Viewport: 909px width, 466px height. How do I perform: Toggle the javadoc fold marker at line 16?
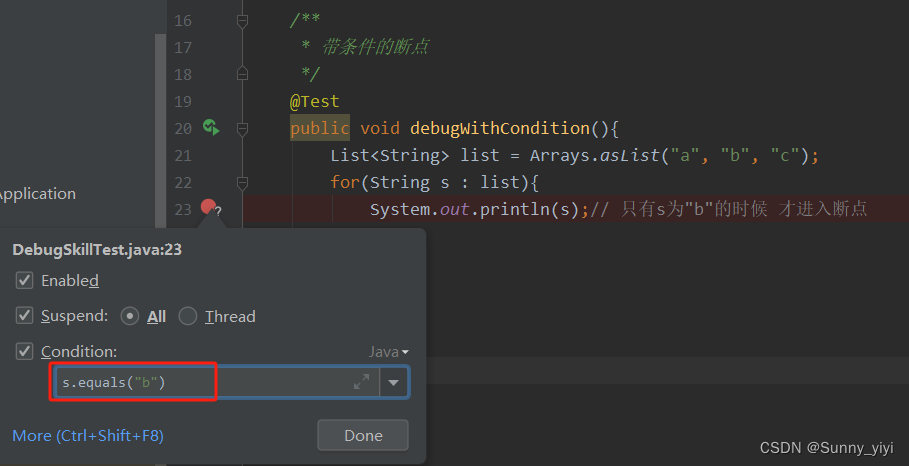(242, 21)
